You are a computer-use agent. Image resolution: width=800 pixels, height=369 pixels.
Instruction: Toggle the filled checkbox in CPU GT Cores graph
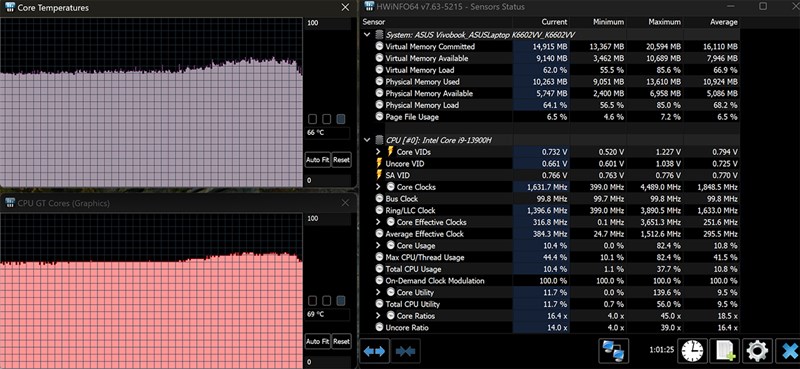point(341,301)
